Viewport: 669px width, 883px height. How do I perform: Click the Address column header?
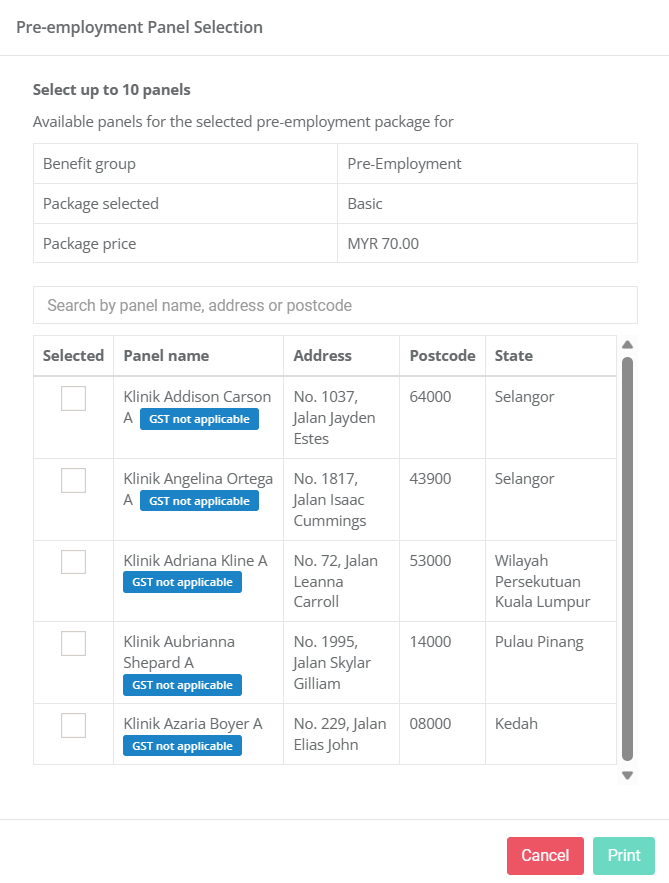(x=322, y=356)
